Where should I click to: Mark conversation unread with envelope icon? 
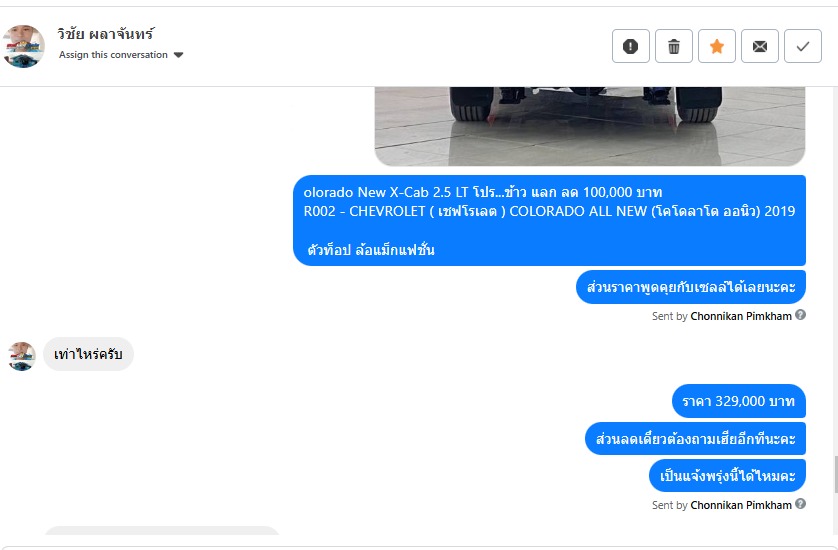click(x=760, y=47)
